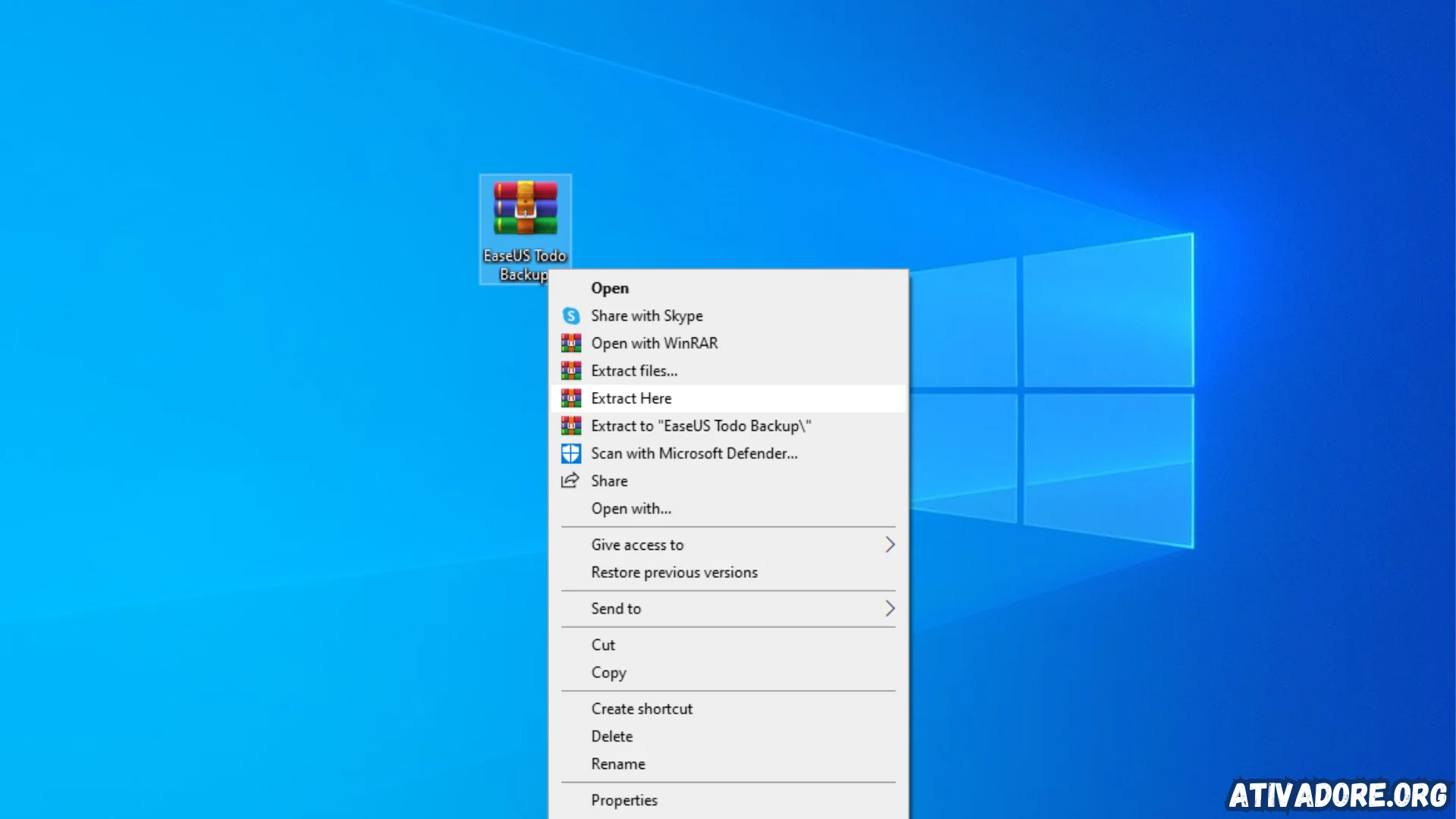The image size is (1456, 819).
Task: Click the 'Extract to EaseUS Todo Backup' icon
Action: click(570, 426)
